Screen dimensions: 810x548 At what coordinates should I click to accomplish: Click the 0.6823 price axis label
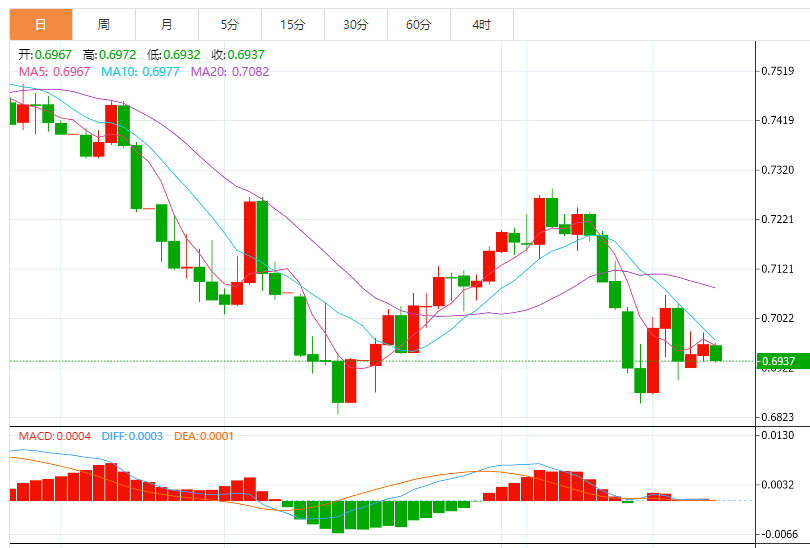click(778, 417)
